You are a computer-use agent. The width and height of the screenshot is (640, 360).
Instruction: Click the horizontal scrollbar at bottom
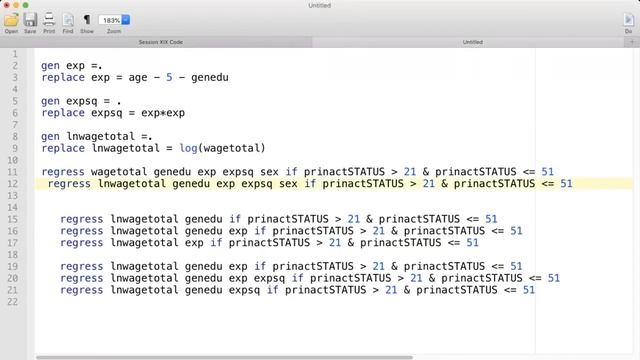pos(224,358)
